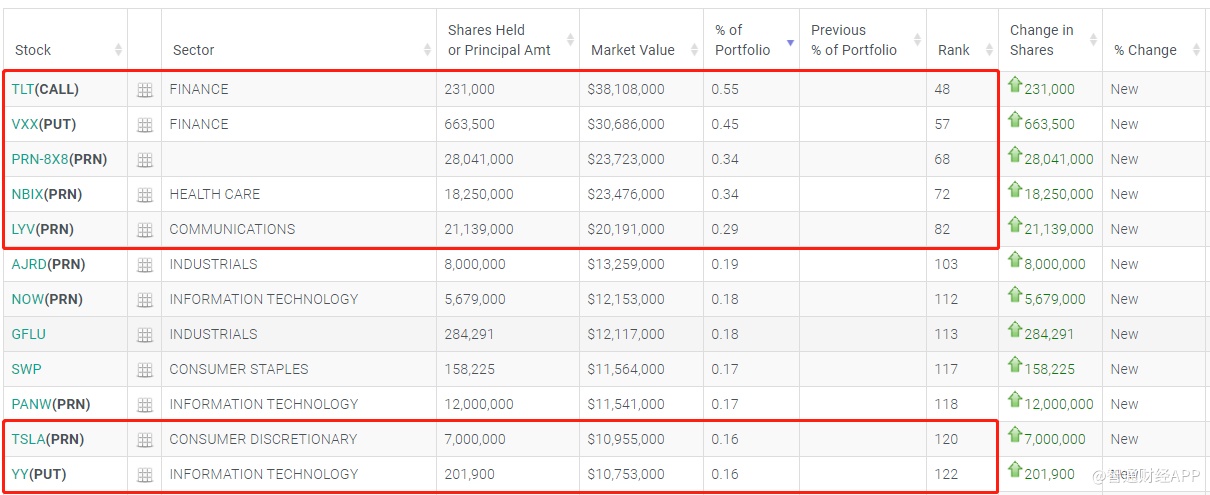The width and height of the screenshot is (1210, 495).
Task: Sort the table by Stock column
Action: pos(33,50)
